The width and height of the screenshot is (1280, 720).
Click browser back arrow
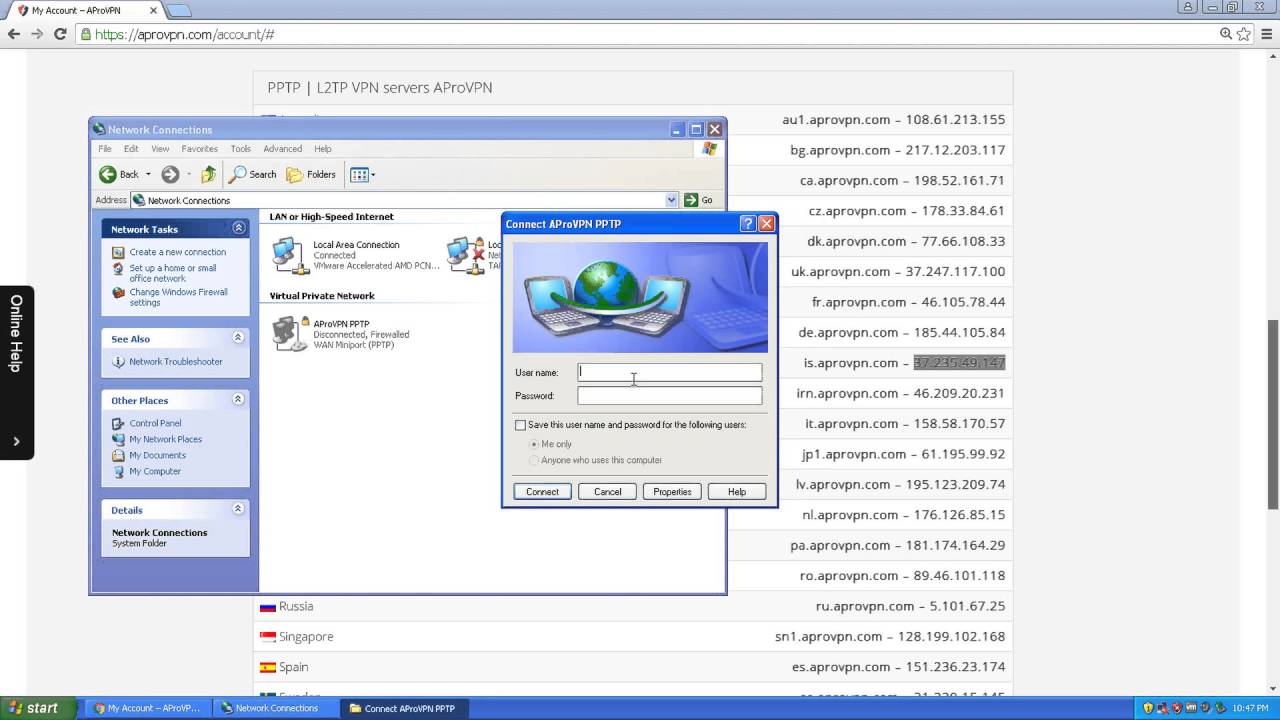coord(14,34)
